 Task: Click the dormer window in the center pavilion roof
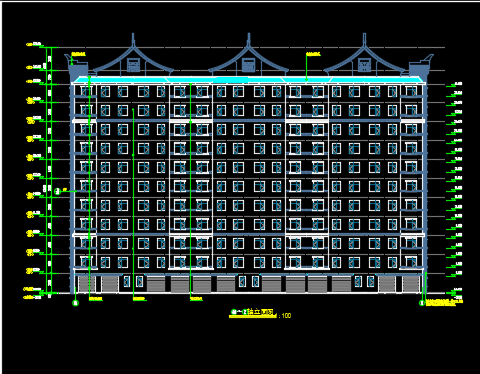pyautogui.click(x=248, y=65)
